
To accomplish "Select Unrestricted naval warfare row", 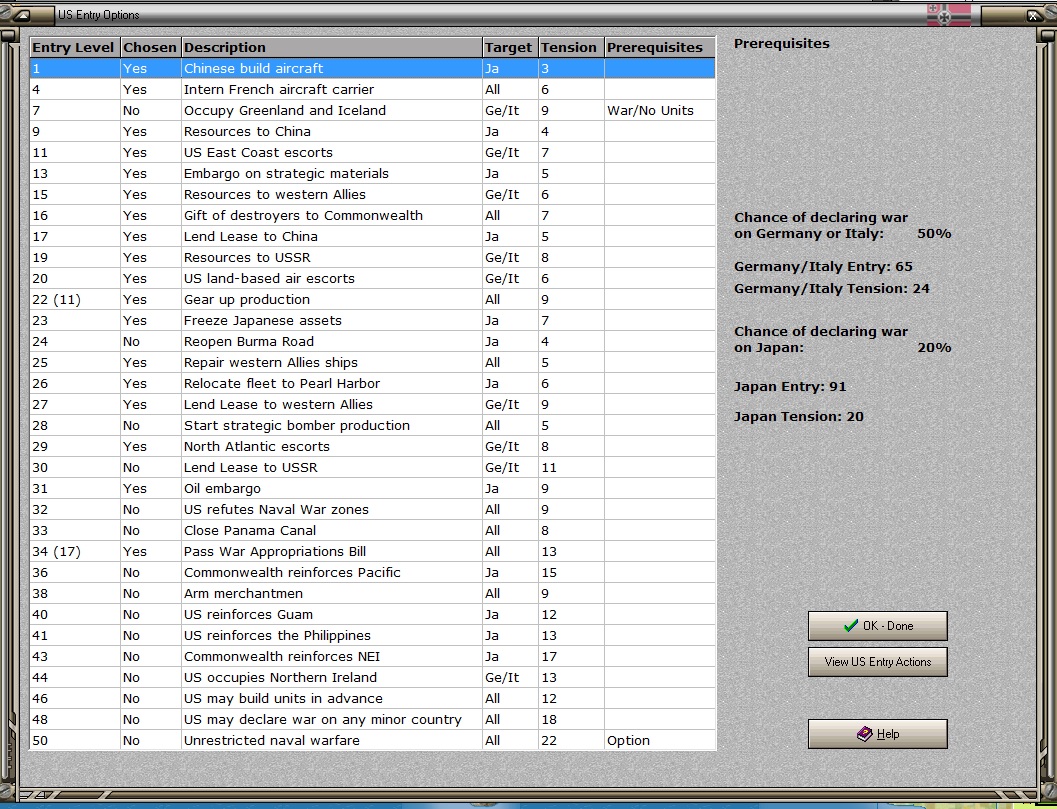I will (x=372, y=740).
